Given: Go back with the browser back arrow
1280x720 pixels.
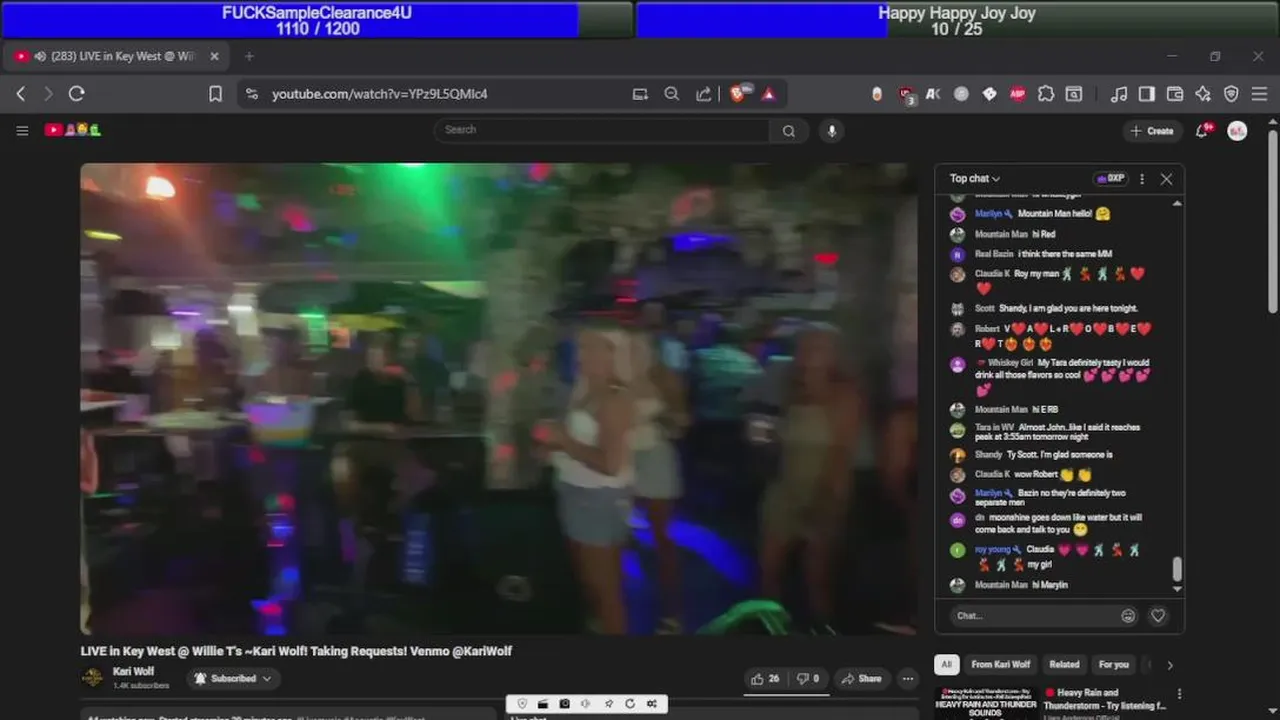Looking at the screenshot, I should click(x=21, y=94).
